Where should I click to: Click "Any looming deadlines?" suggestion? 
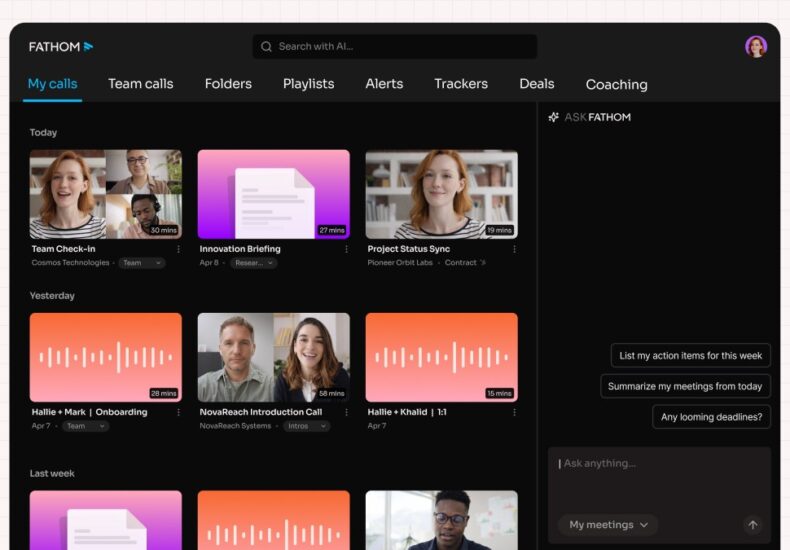click(711, 417)
